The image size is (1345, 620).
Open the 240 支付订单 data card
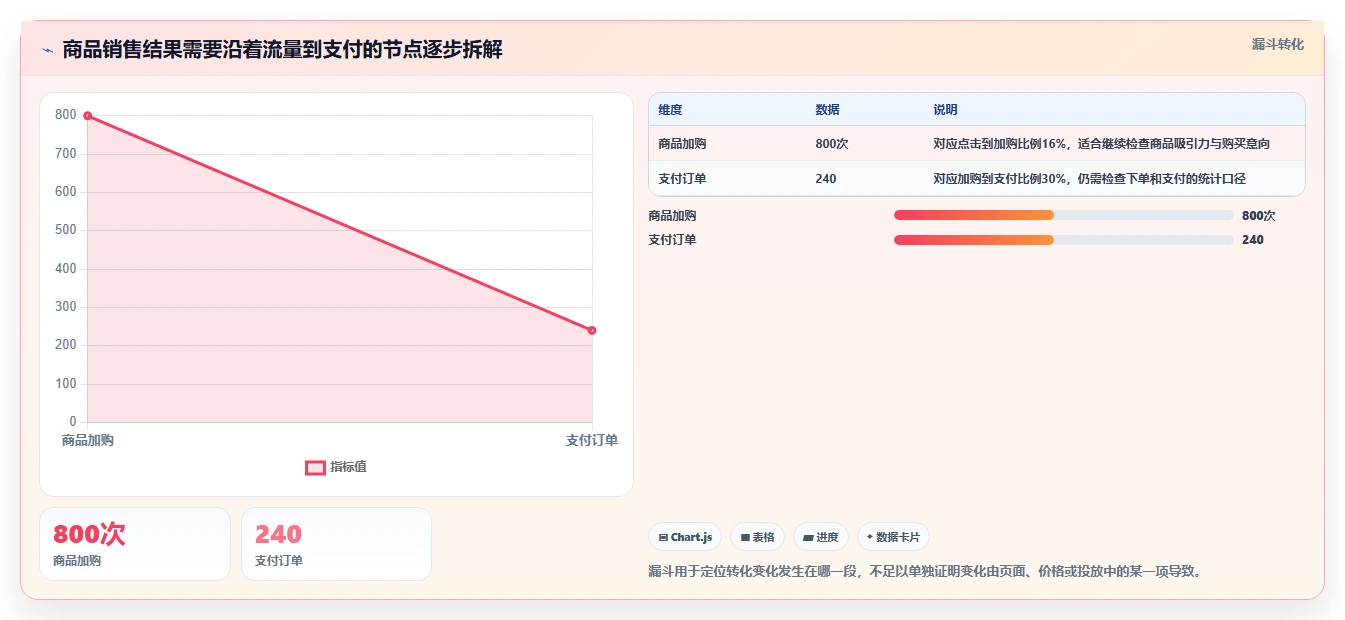pos(336,544)
